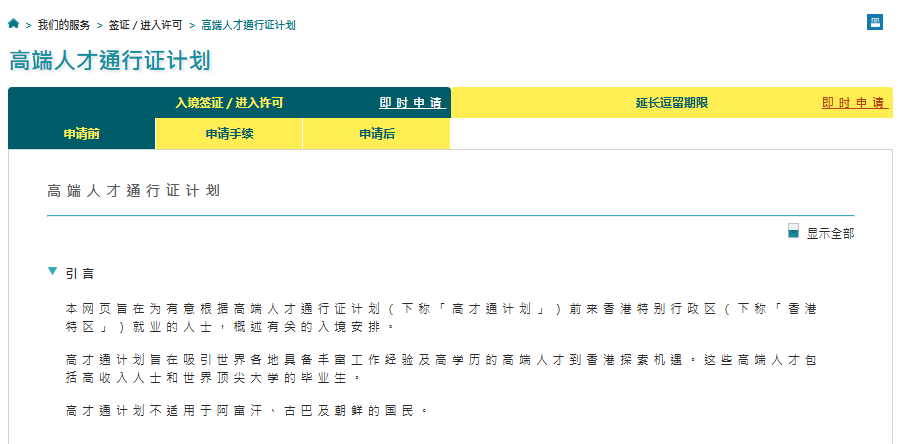Switch to 申请手续 sub-tab
The image size is (900, 444).
pyautogui.click(x=229, y=134)
